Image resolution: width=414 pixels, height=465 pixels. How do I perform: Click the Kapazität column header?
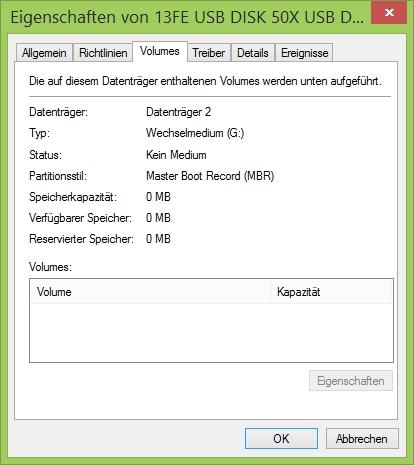coord(331,292)
